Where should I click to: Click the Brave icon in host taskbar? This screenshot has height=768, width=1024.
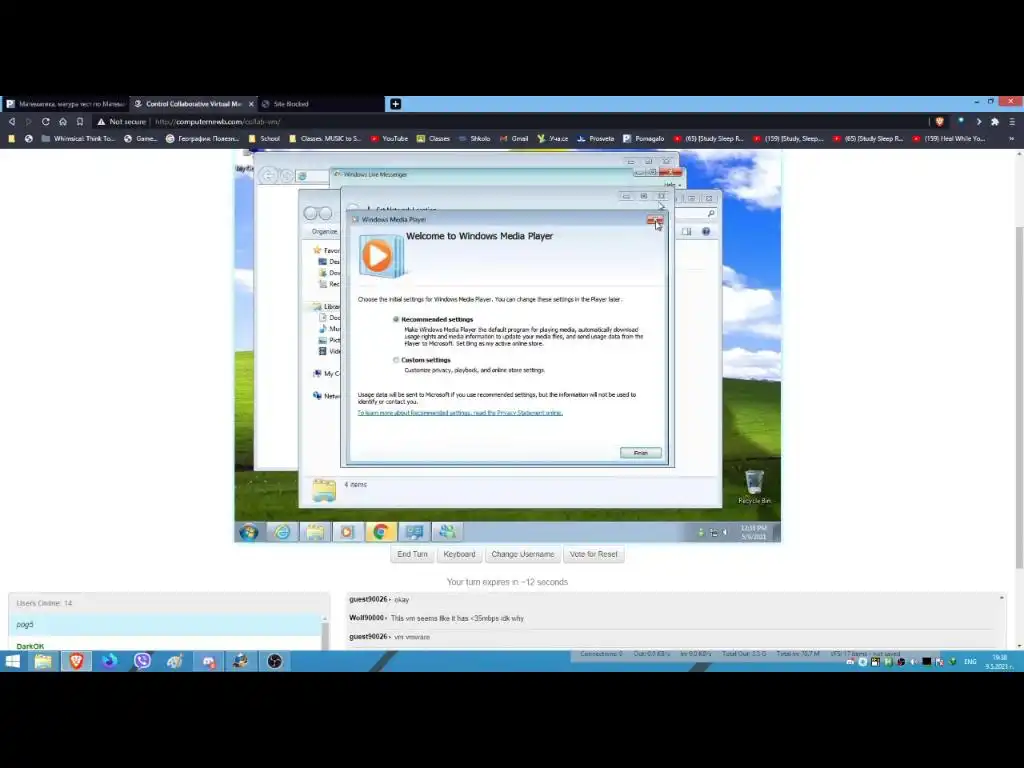coord(76,661)
